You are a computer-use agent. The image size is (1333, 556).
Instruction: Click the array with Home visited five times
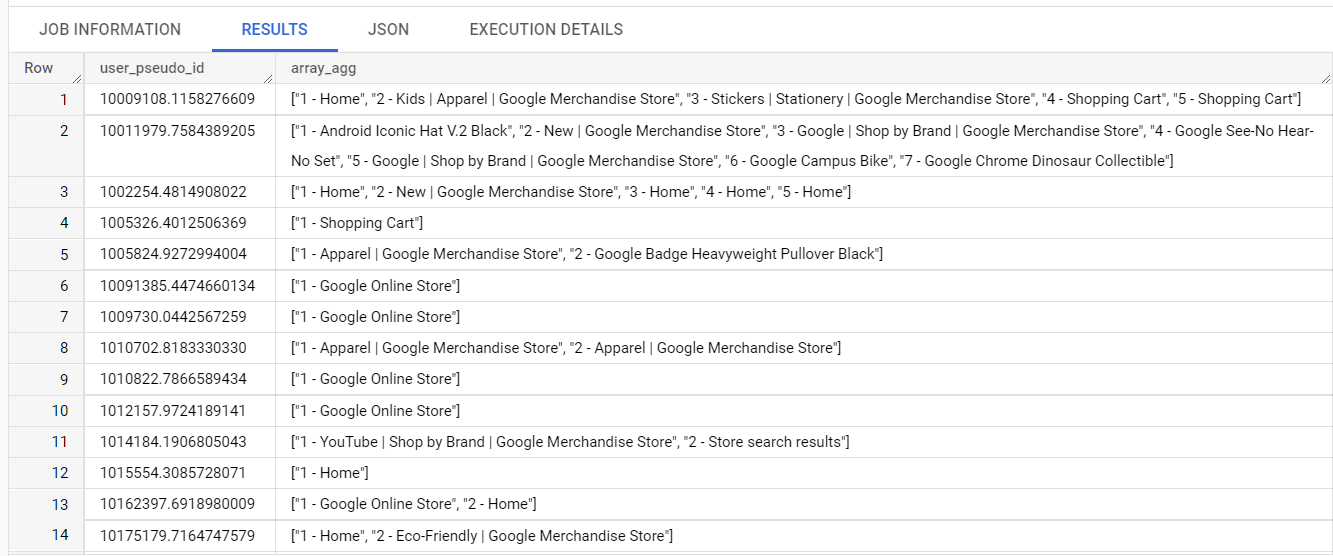571,192
